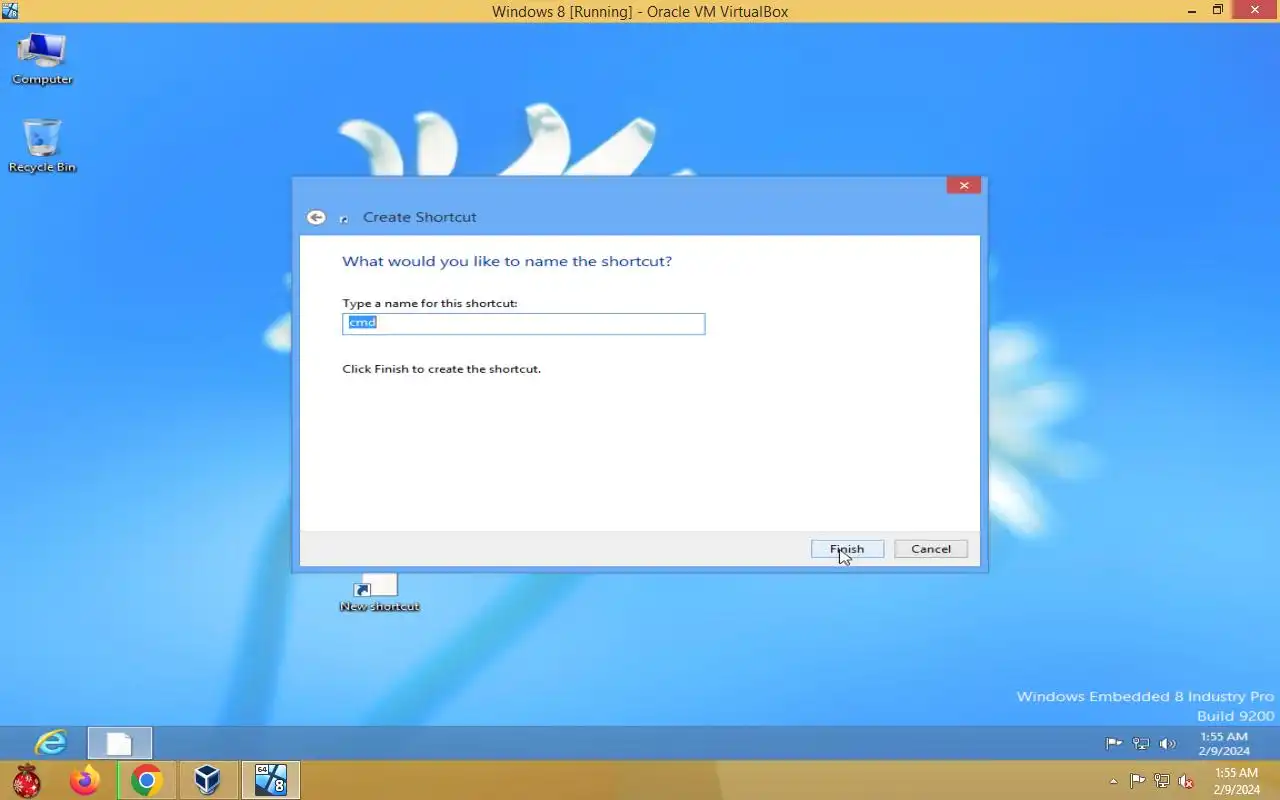The image size is (1280, 800).
Task: Restore down the VirtualBox window
Action: [x=1218, y=11]
